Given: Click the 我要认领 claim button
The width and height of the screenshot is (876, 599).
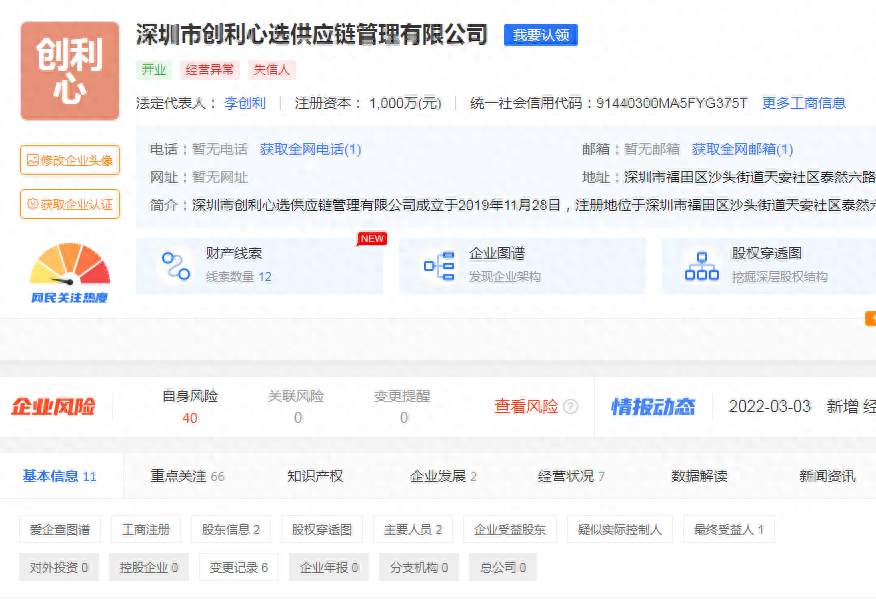Looking at the screenshot, I should 541,35.
